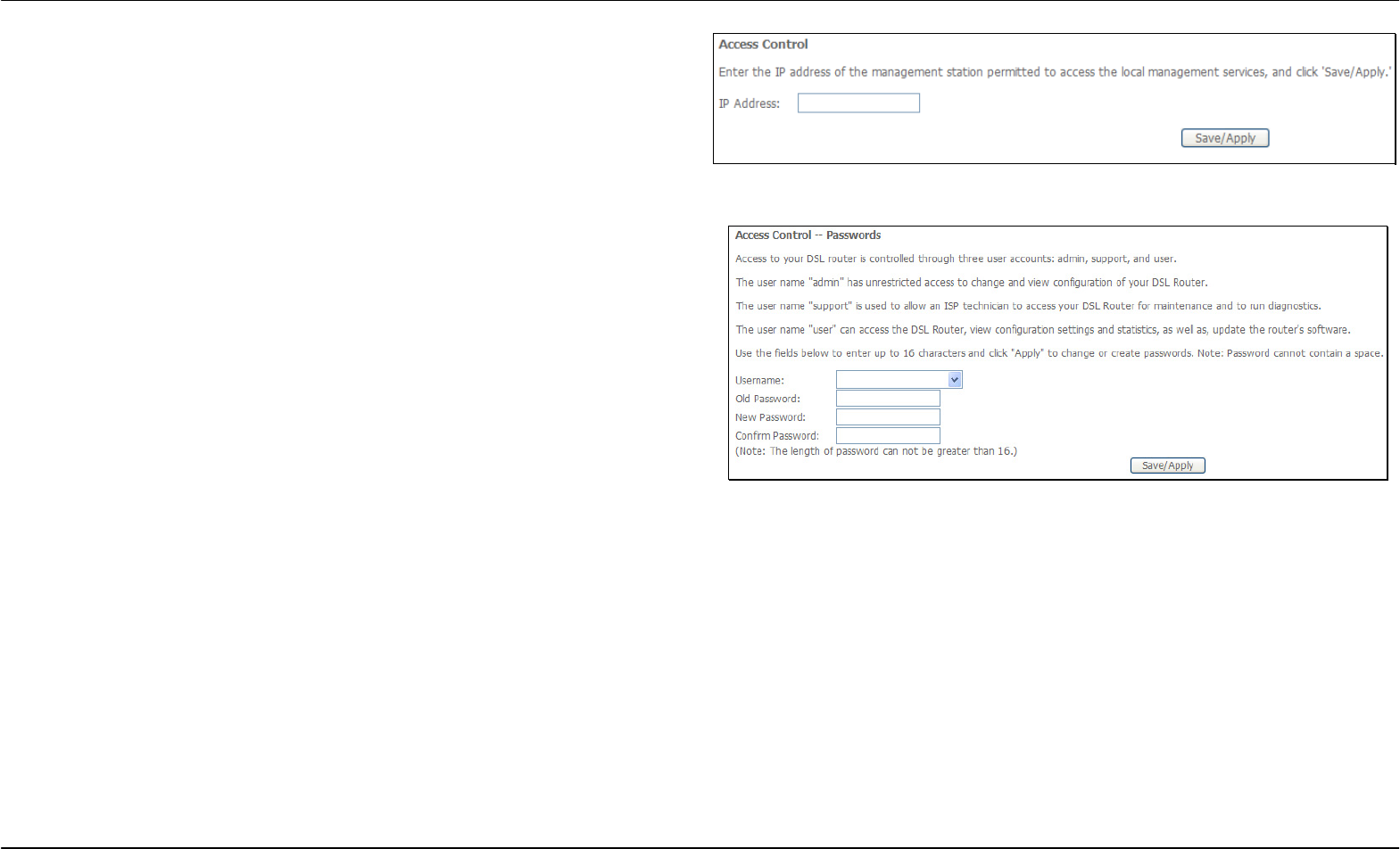Open the Username dropdown
Screen dimensions: 1400x849
click(x=899, y=380)
